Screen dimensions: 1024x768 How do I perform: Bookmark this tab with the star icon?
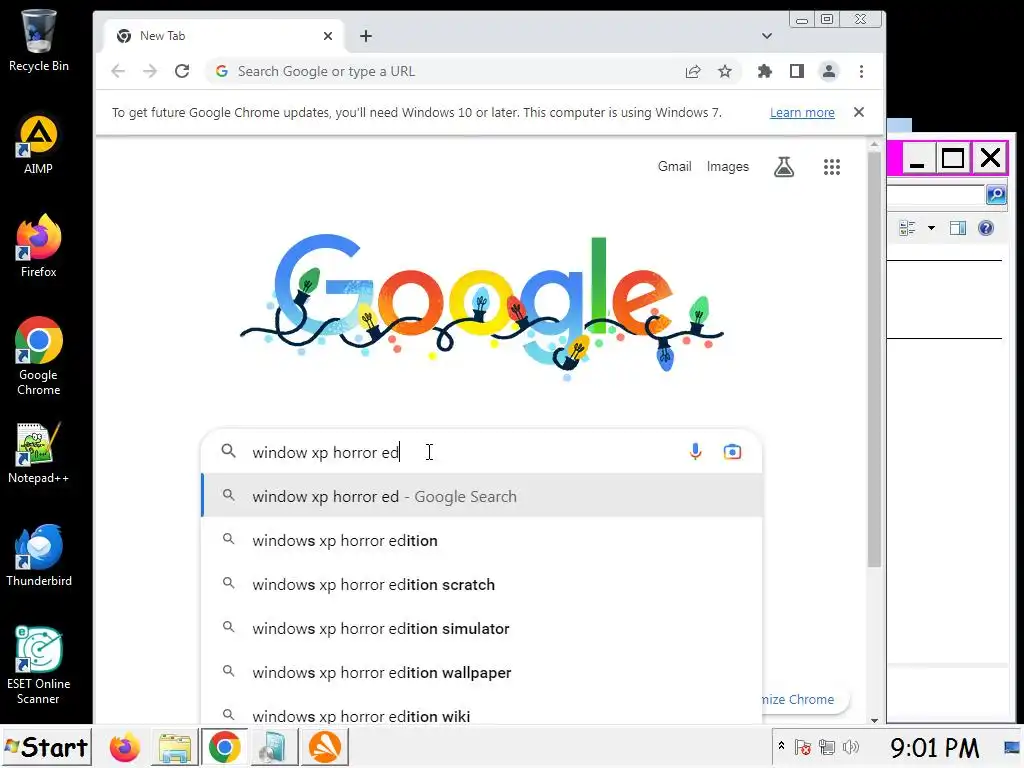click(x=725, y=71)
